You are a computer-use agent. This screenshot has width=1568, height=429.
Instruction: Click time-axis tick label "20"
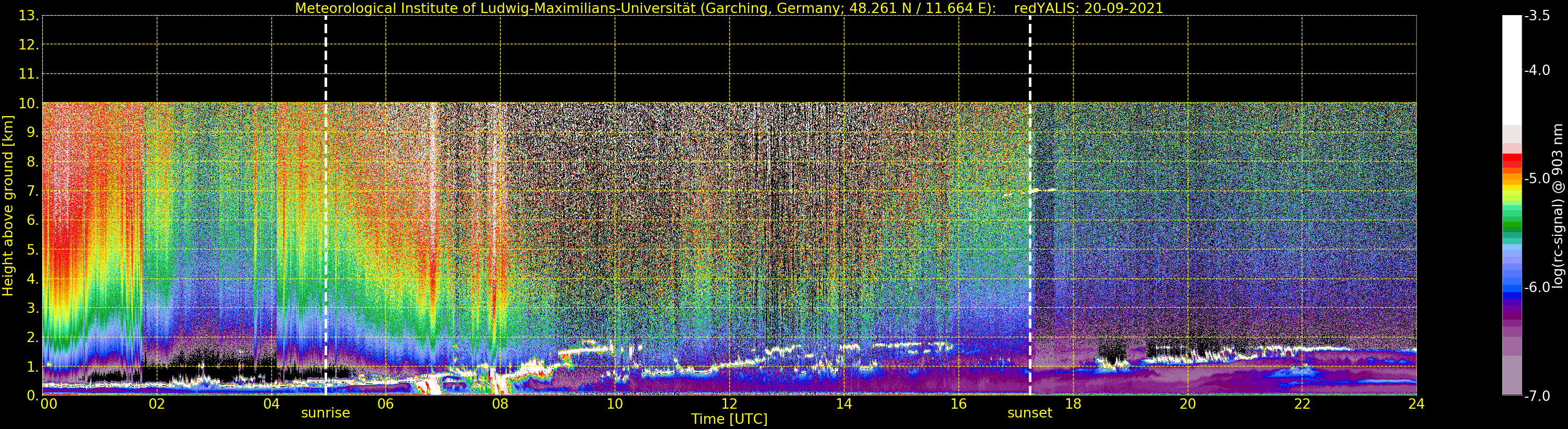(1188, 403)
